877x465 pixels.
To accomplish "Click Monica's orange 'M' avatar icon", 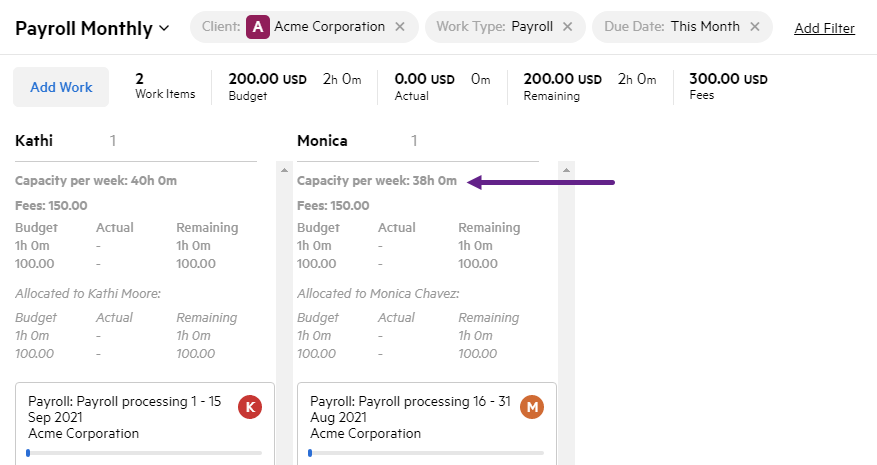I will click(x=532, y=407).
